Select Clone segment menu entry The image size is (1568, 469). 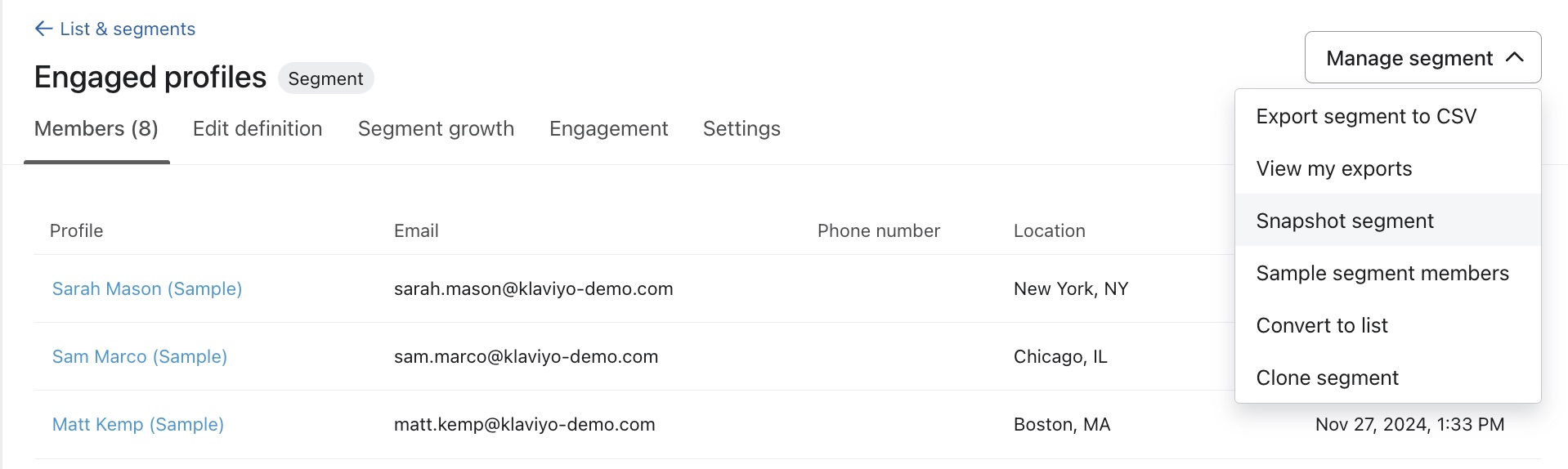pos(1327,378)
